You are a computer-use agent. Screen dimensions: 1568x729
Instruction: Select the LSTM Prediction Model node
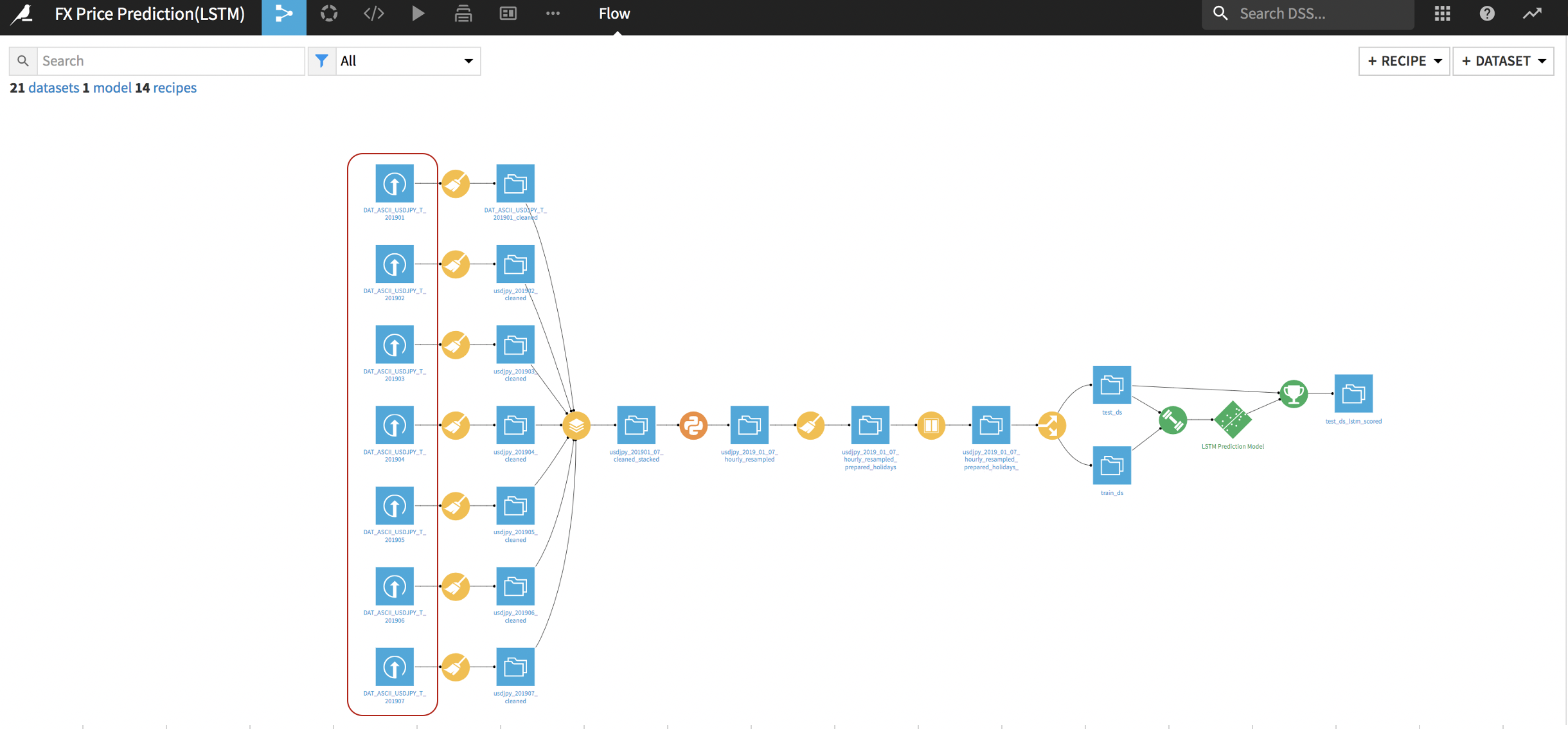click(1232, 420)
